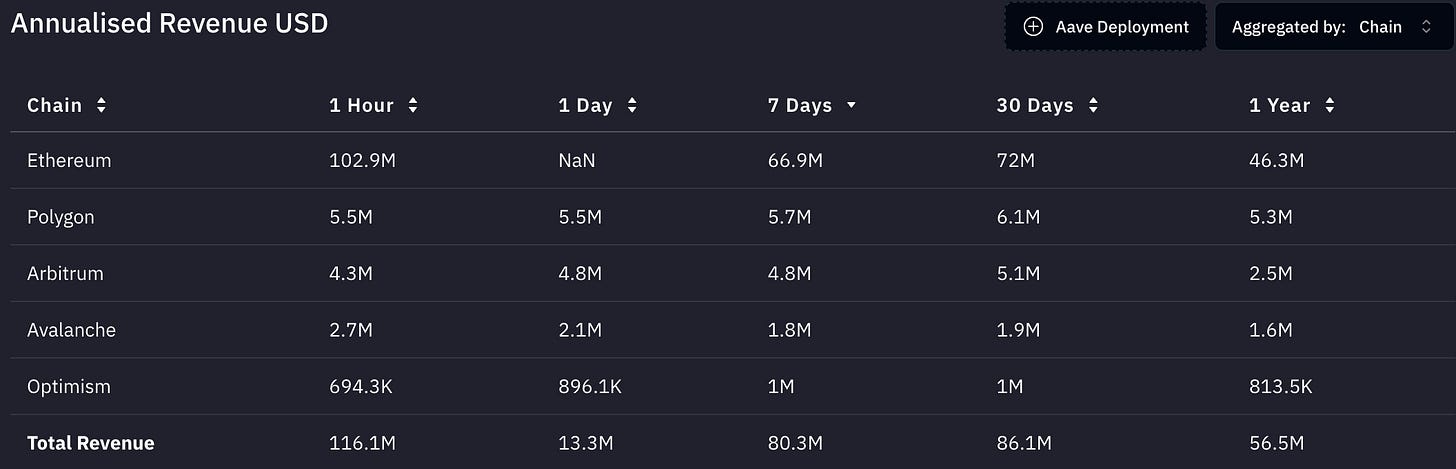Sort the table by 1 Day column
Screen dimensions: 1456x469
(x=597, y=105)
